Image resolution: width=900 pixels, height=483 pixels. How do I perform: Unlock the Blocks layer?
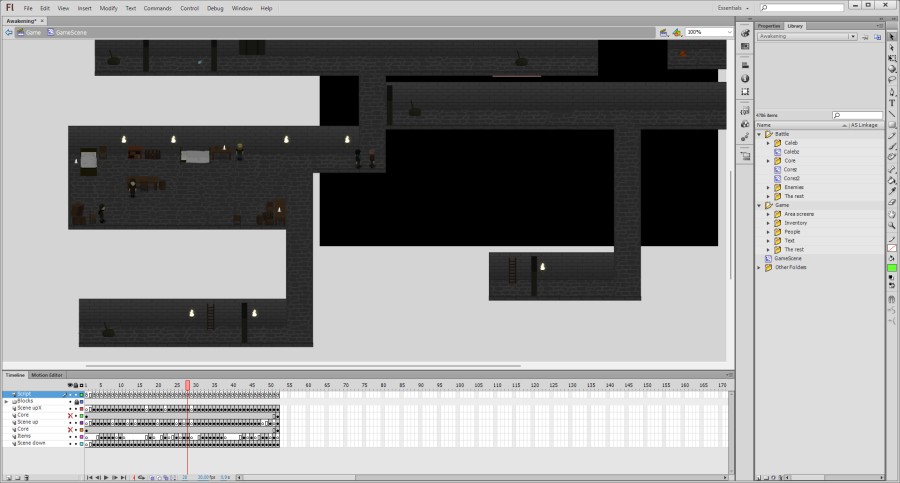point(76,401)
